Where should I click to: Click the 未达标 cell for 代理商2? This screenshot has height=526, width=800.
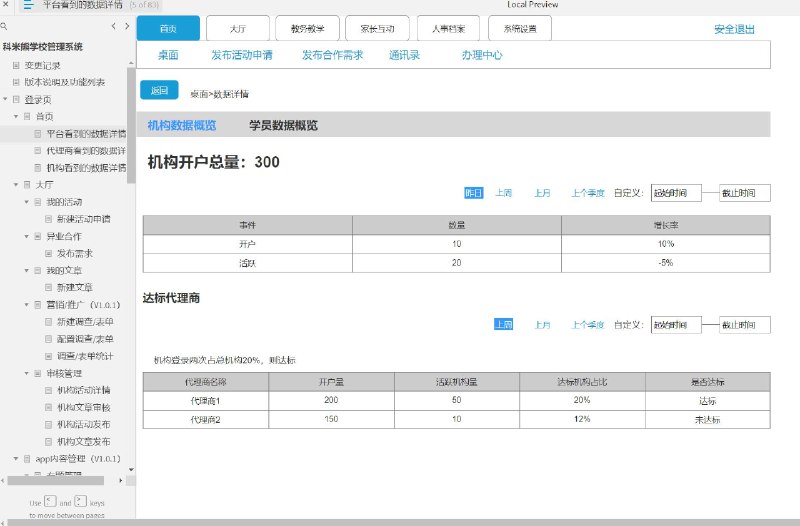pos(708,420)
